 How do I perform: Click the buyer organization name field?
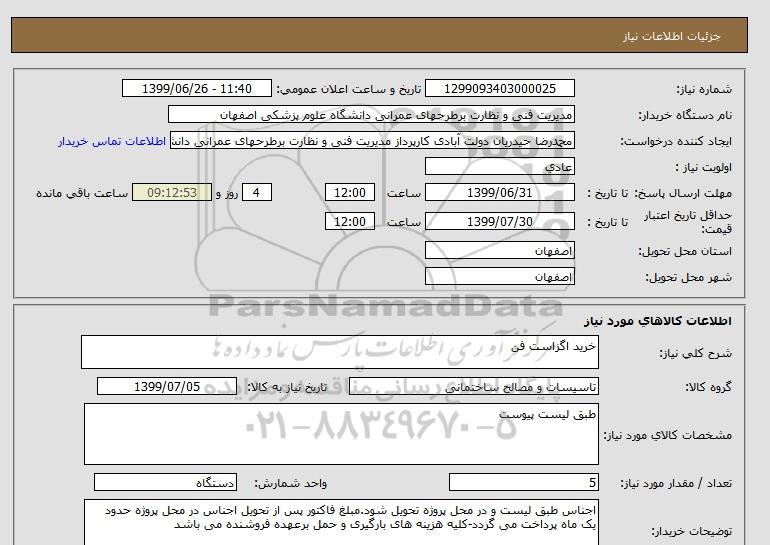click(371, 114)
